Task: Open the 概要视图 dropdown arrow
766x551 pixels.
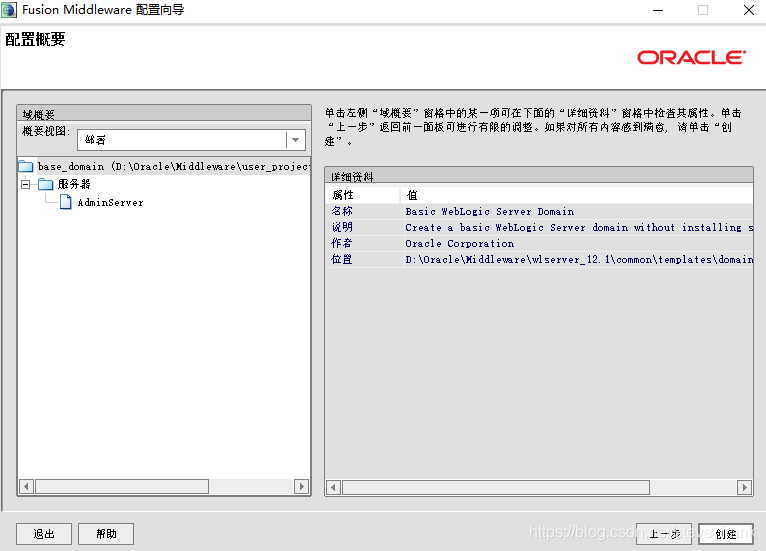Action: click(296, 140)
